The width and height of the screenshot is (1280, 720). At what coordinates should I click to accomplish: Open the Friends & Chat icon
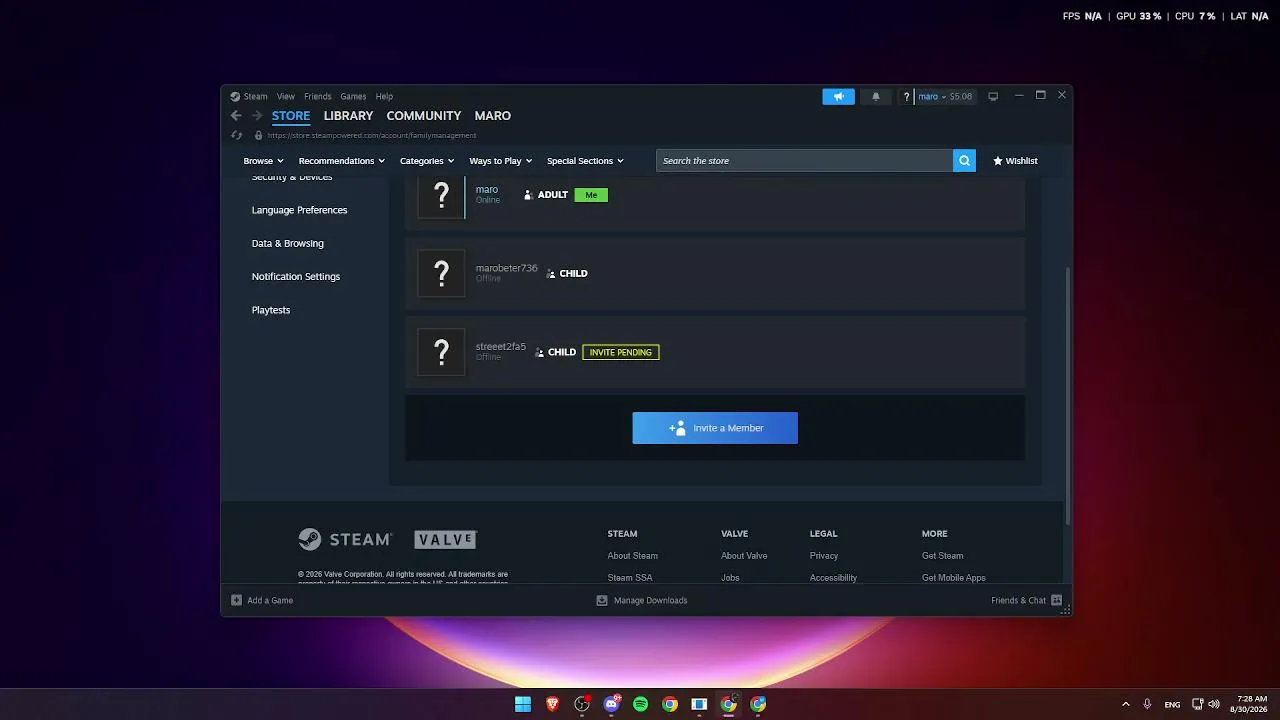[x=1056, y=600]
